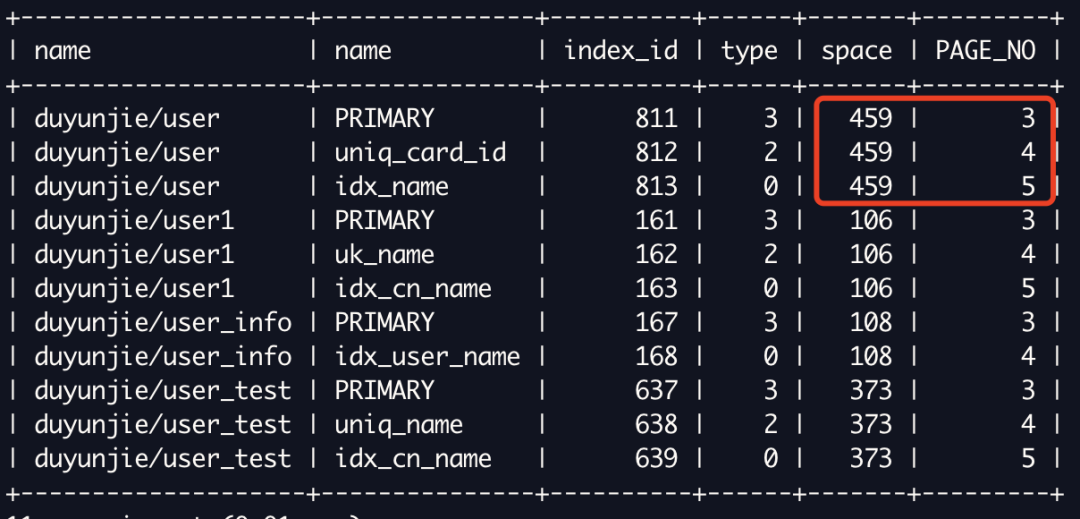Click PRIMARY in the 161 row
Screen dimensions: 1080x519
click(x=384, y=220)
